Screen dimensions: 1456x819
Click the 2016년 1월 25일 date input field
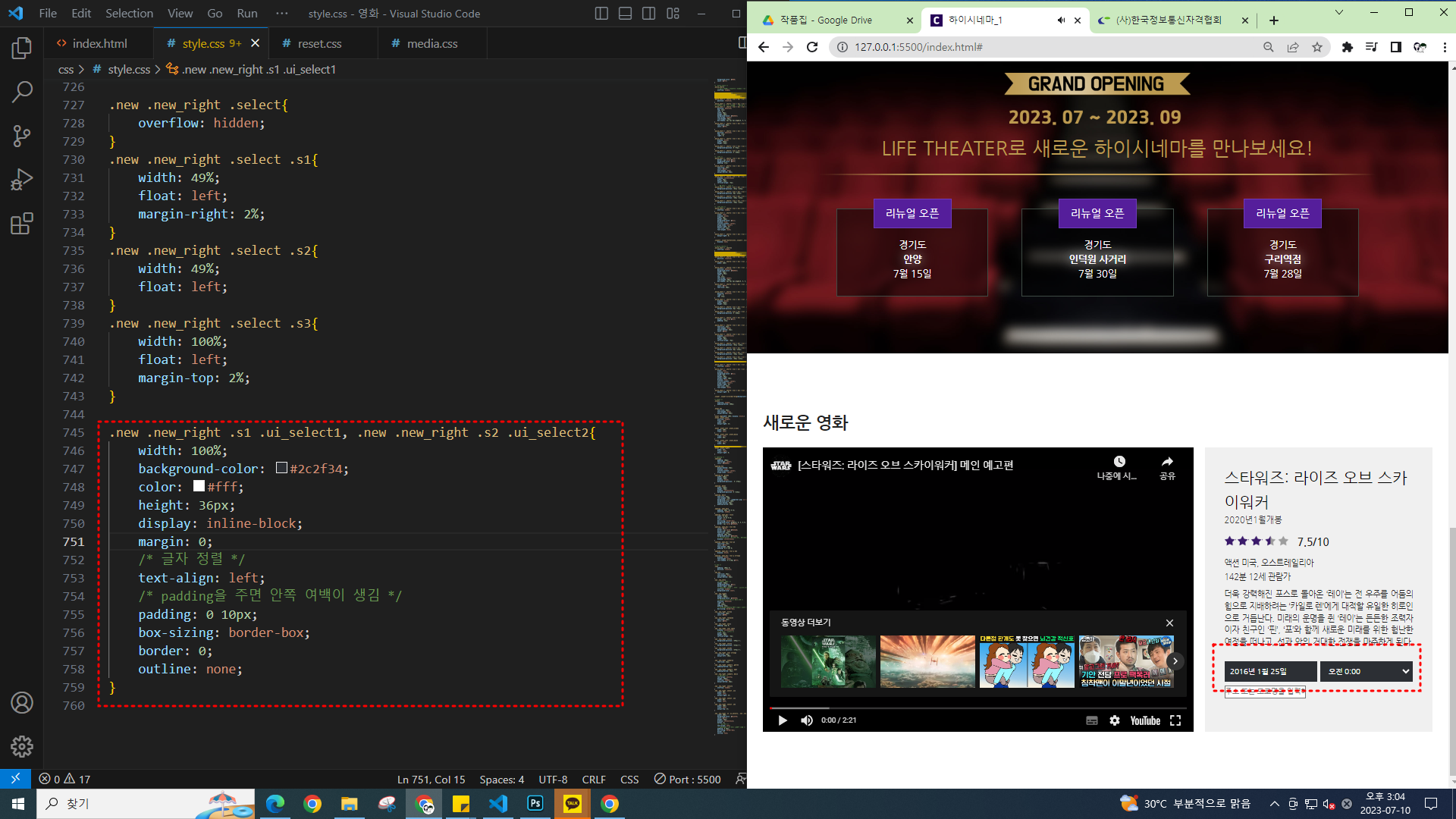pos(1270,671)
